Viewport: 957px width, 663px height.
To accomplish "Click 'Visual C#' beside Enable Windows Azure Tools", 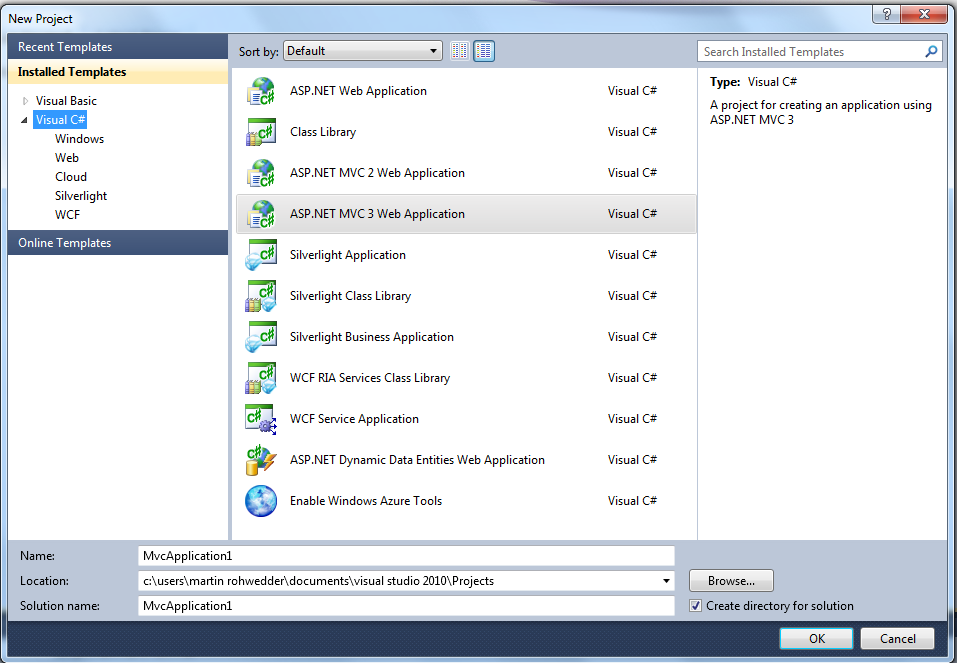I will click(632, 501).
